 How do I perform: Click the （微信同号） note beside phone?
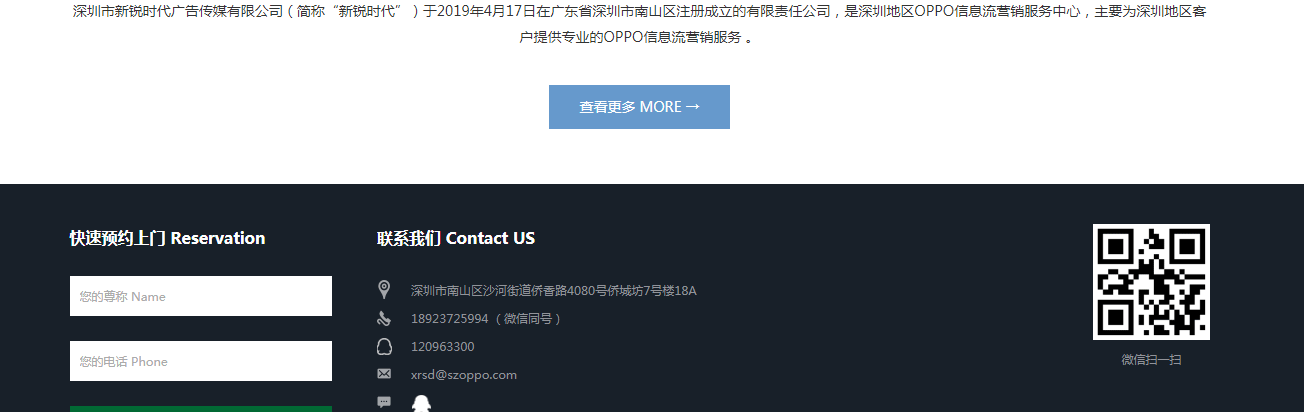(x=527, y=319)
